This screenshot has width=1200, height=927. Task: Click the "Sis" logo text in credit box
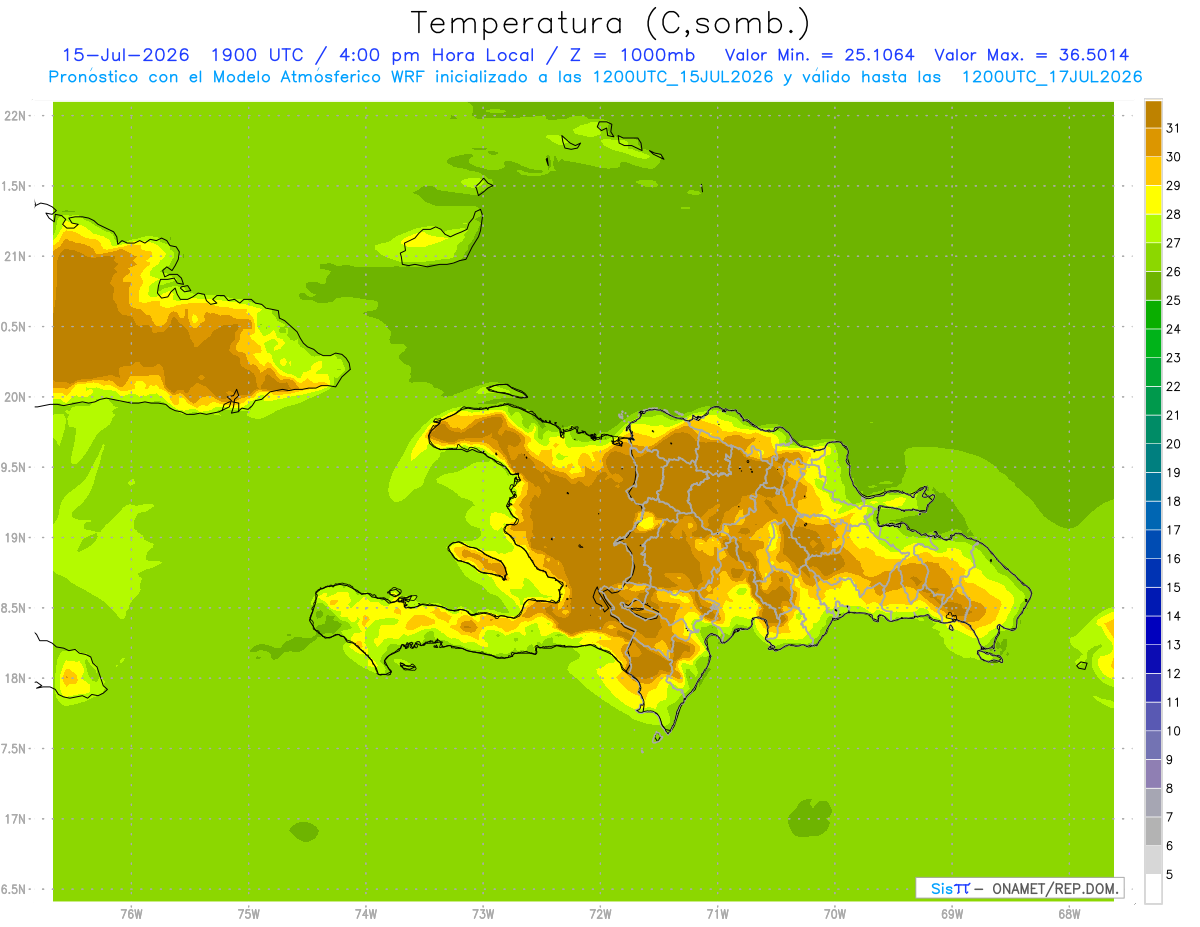(x=942, y=888)
